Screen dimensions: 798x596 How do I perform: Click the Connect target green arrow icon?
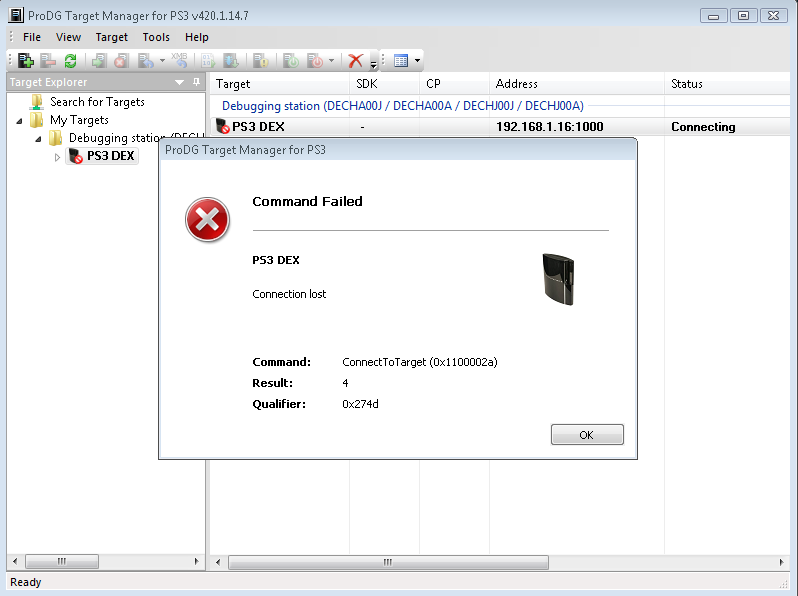point(98,61)
